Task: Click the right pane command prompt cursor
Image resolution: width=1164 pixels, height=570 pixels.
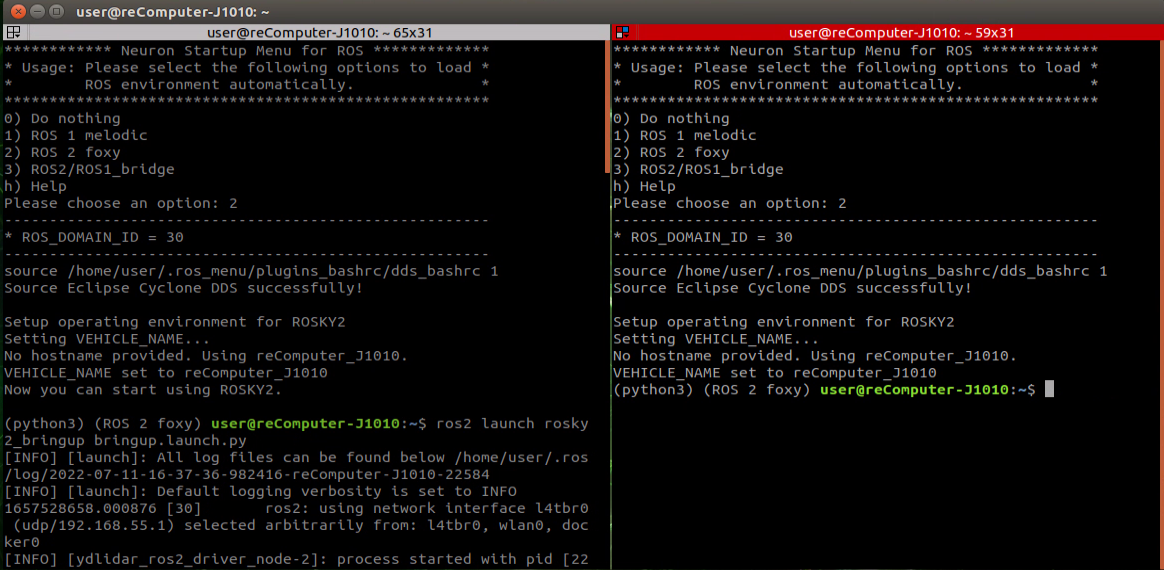Action: (1049, 389)
